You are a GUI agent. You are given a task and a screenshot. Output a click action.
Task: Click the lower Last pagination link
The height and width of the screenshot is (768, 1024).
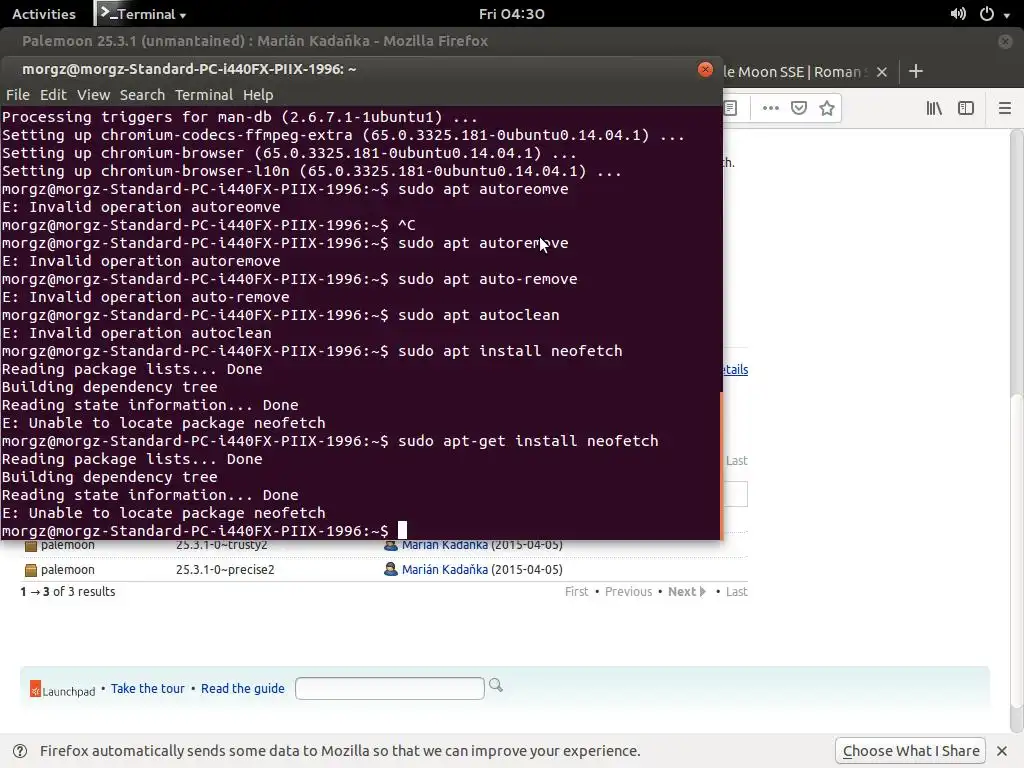click(737, 592)
